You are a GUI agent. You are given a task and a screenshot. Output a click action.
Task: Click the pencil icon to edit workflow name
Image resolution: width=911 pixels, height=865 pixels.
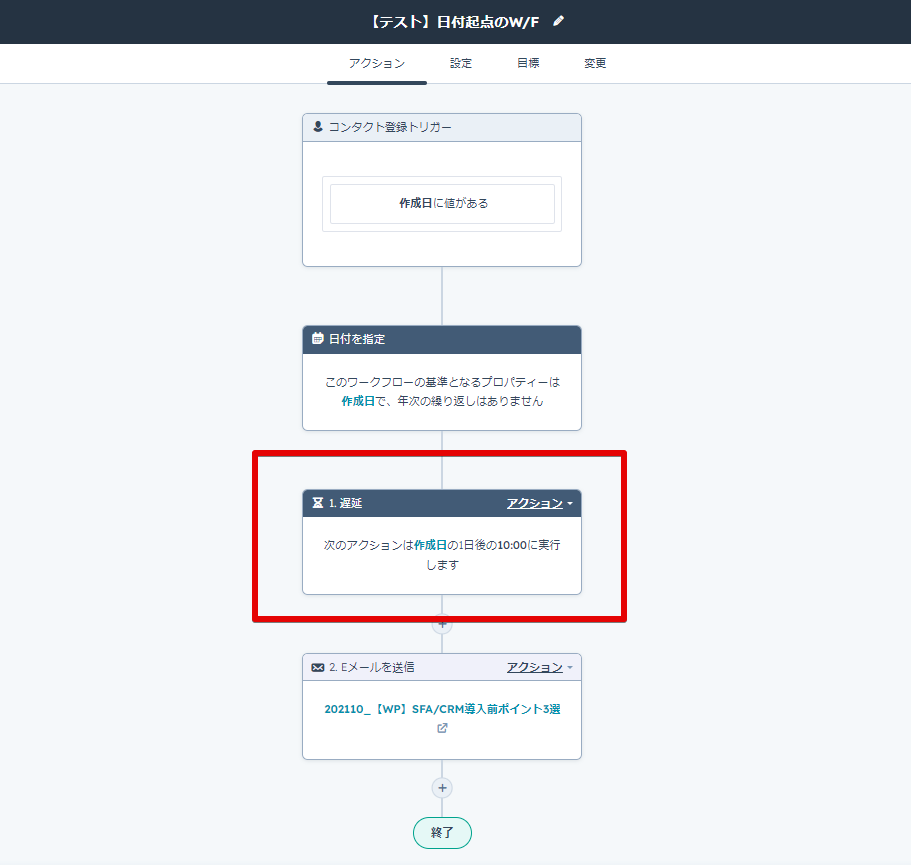[558, 21]
